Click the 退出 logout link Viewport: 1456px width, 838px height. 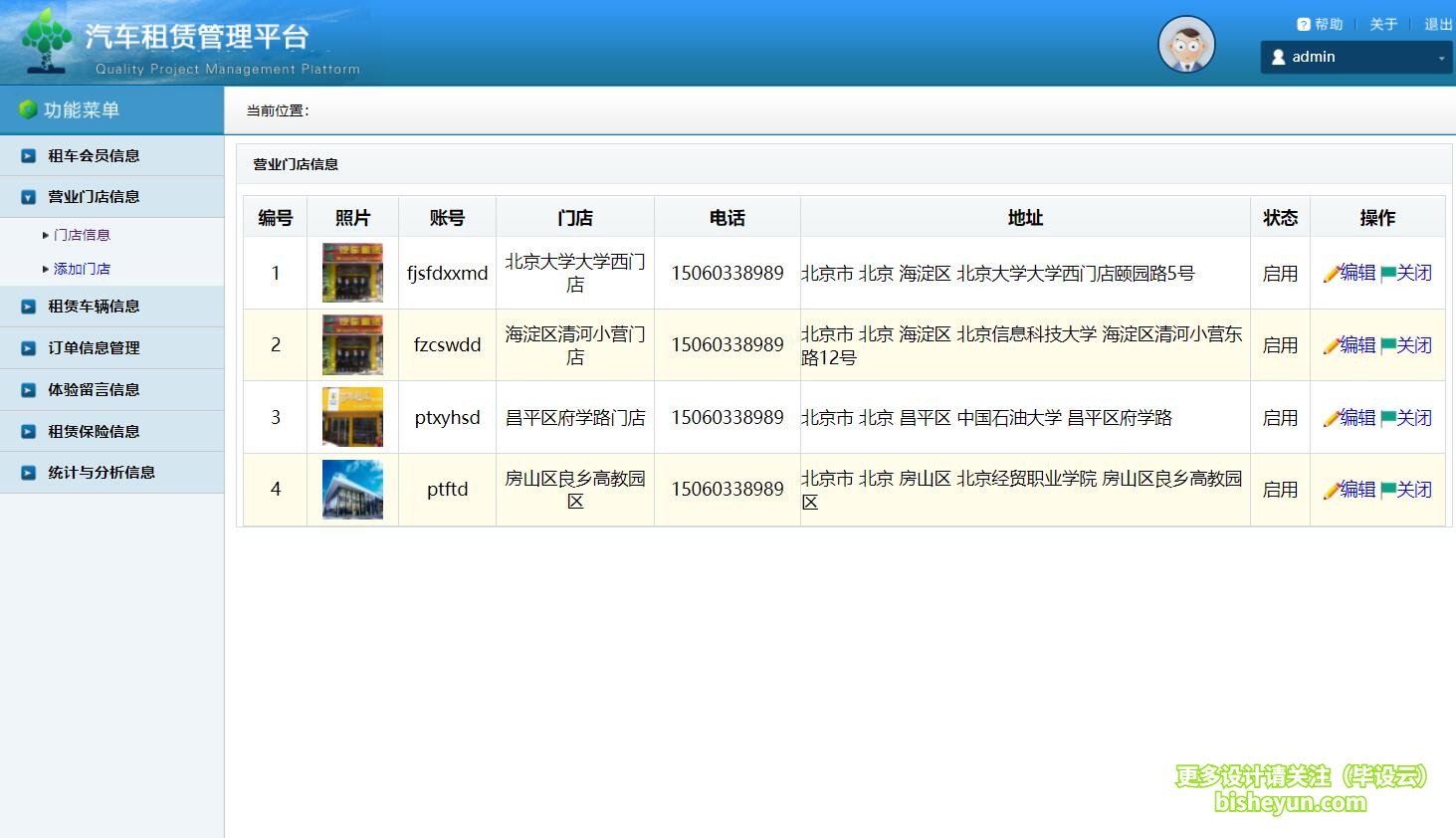(1437, 24)
